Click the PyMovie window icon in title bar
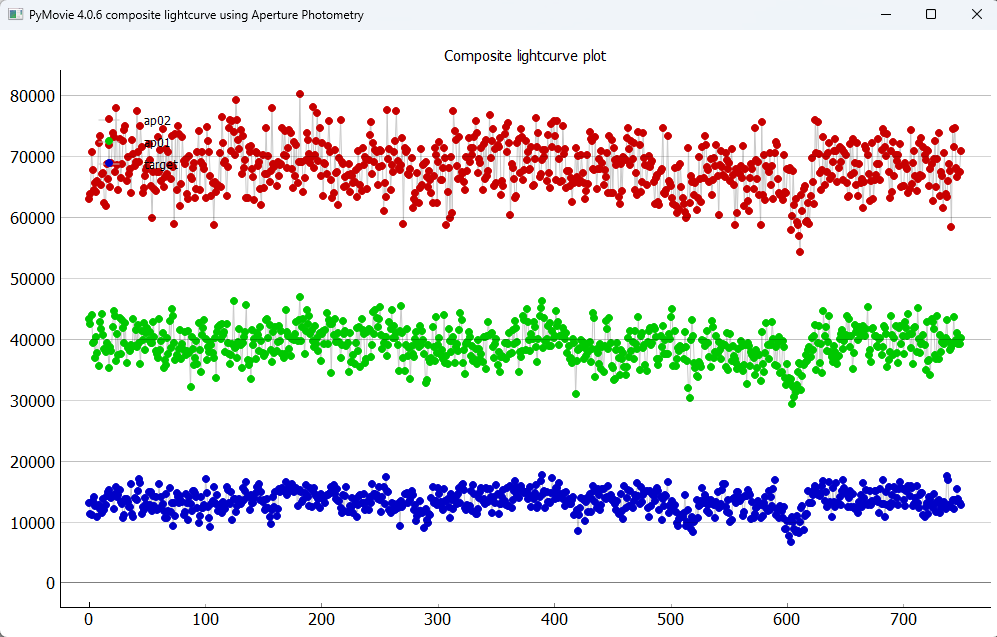This screenshot has height=637, width=997. (15, 14)
